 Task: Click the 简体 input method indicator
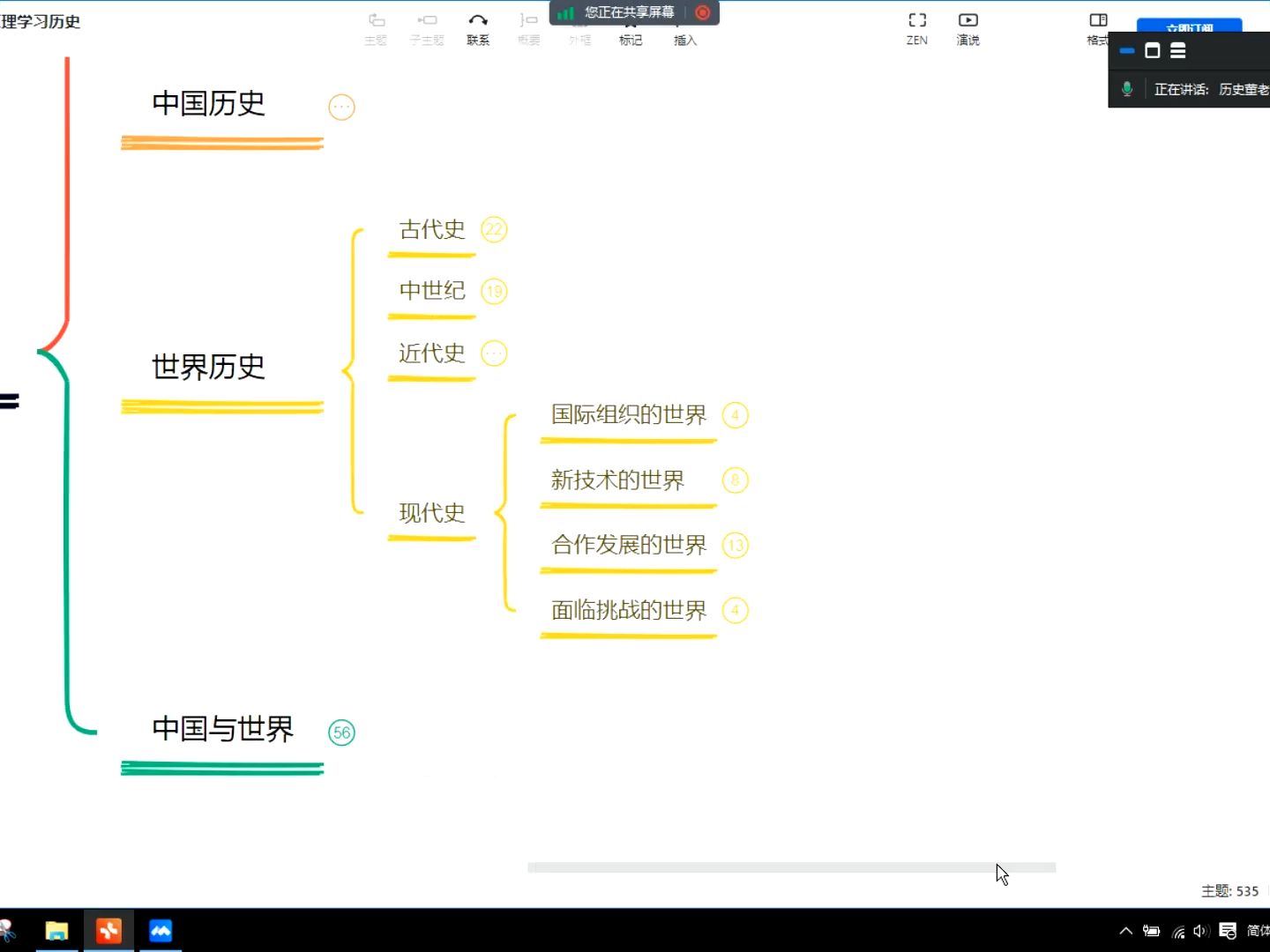click(x=1259, y=931)
